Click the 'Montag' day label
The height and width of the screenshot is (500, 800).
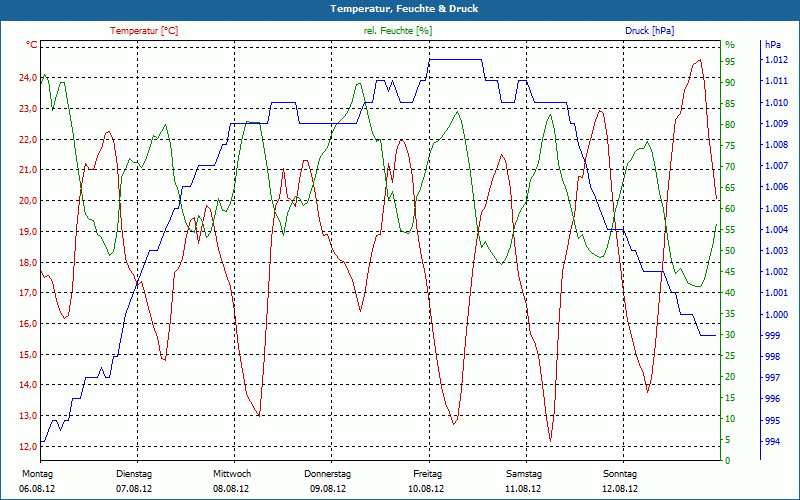point(37,474)
